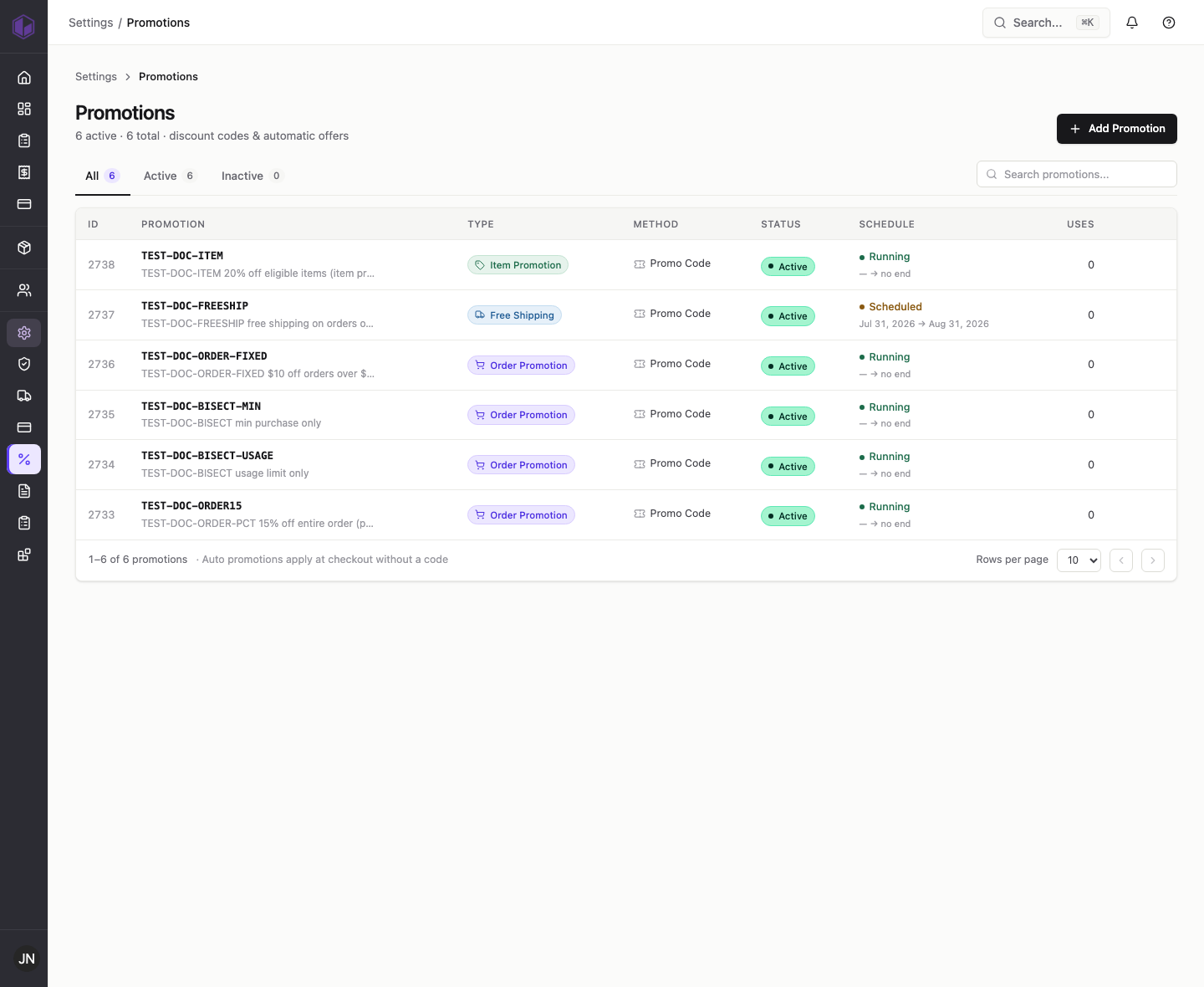
Task: Open promotion TEST-DOC-ORDER-FIXED
Action: point(204,356)
